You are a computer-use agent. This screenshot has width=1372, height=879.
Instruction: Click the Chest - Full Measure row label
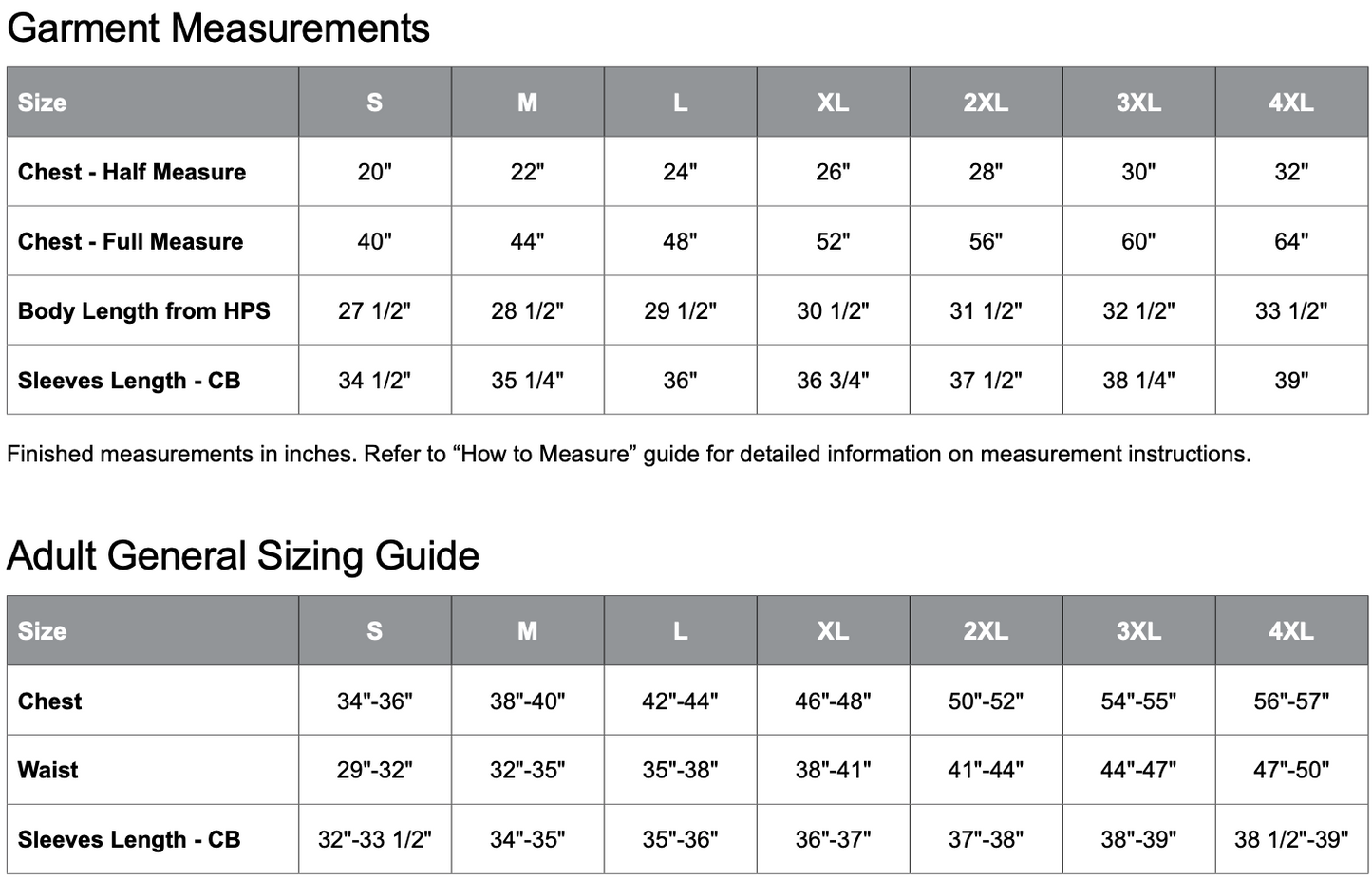(x=130, y=241)
